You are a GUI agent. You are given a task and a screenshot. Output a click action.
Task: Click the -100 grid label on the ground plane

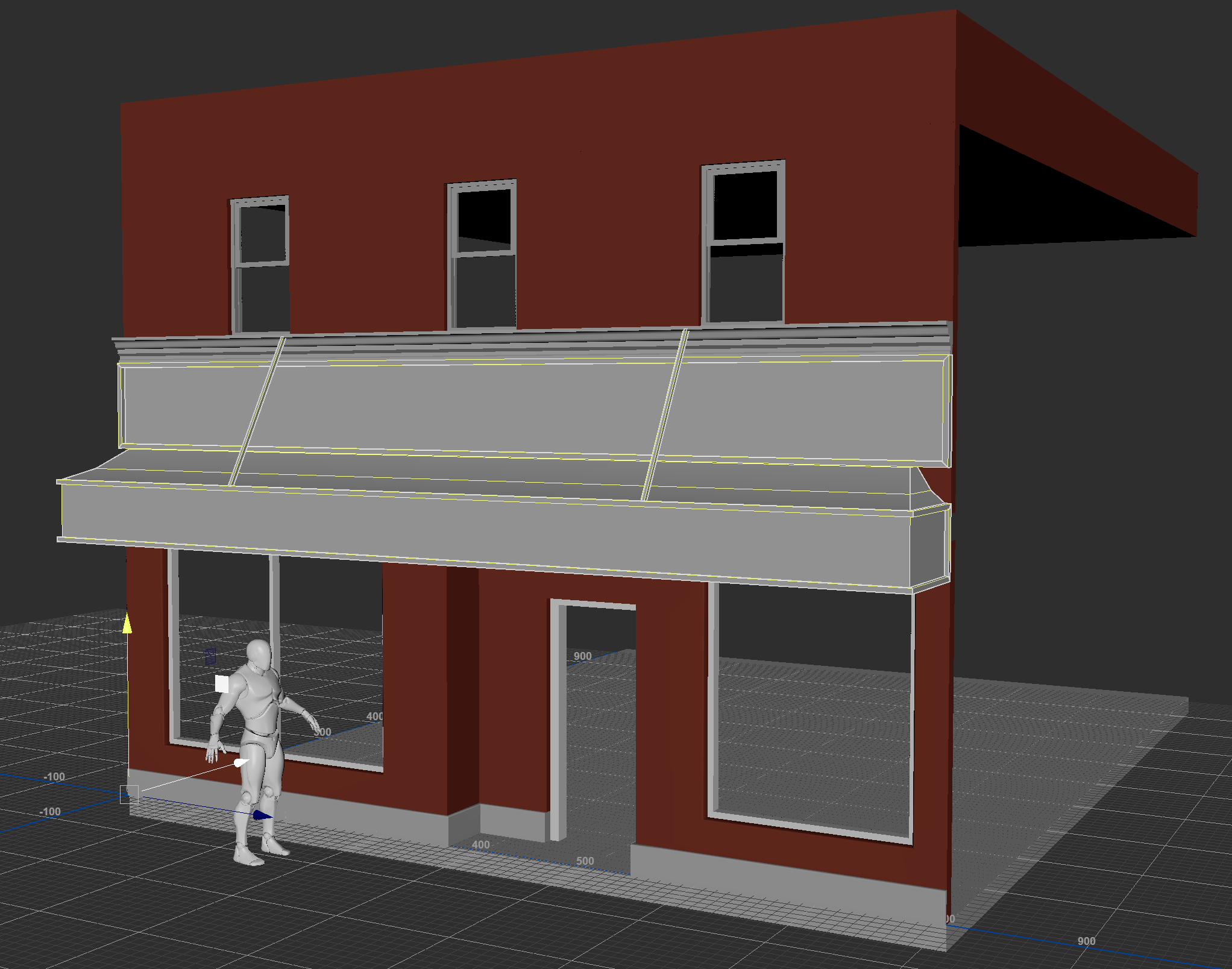click(54, 776)
